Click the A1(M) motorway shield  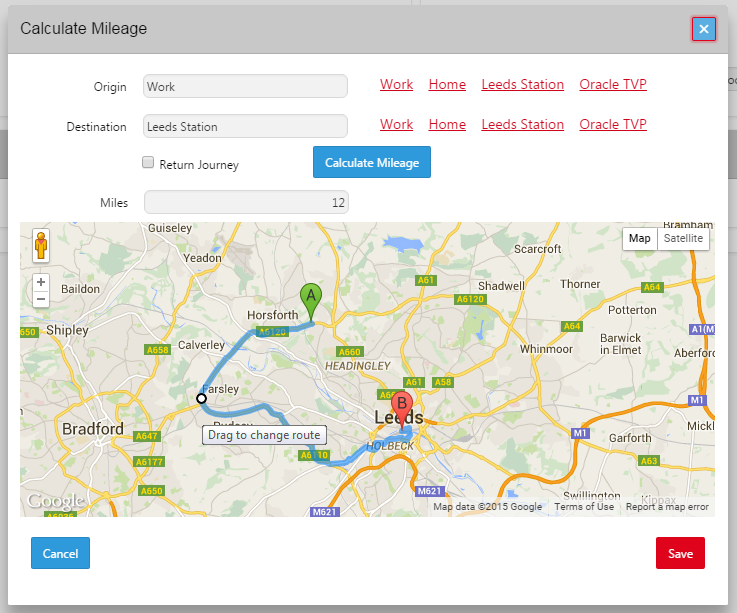703,330
